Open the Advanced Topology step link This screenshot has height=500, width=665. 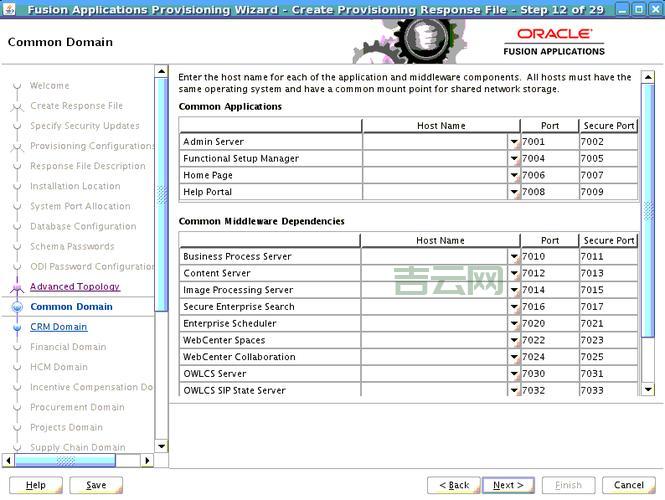[74, 287]
